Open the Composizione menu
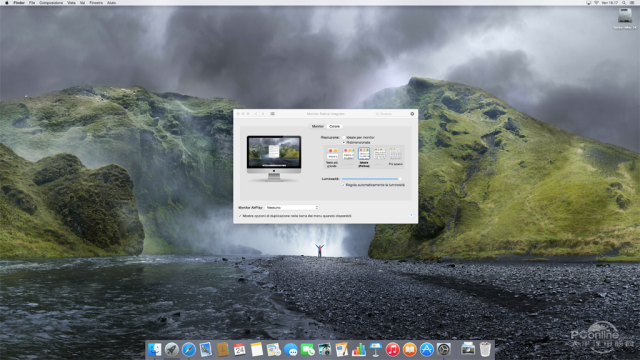The height and width of the screenshot is (360, 640). point(51,3)
